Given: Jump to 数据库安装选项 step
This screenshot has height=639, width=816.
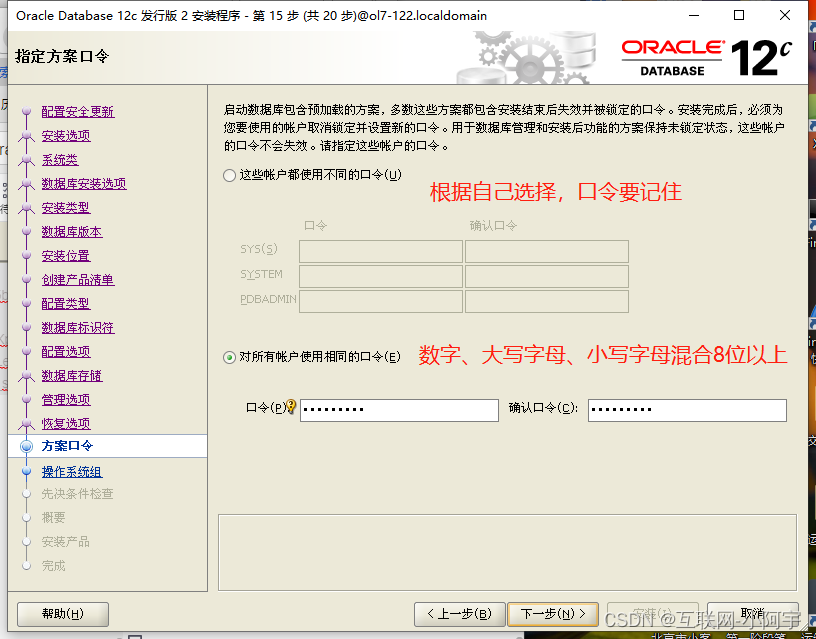Looking at the screenshot, I should [x=84, y=183].
